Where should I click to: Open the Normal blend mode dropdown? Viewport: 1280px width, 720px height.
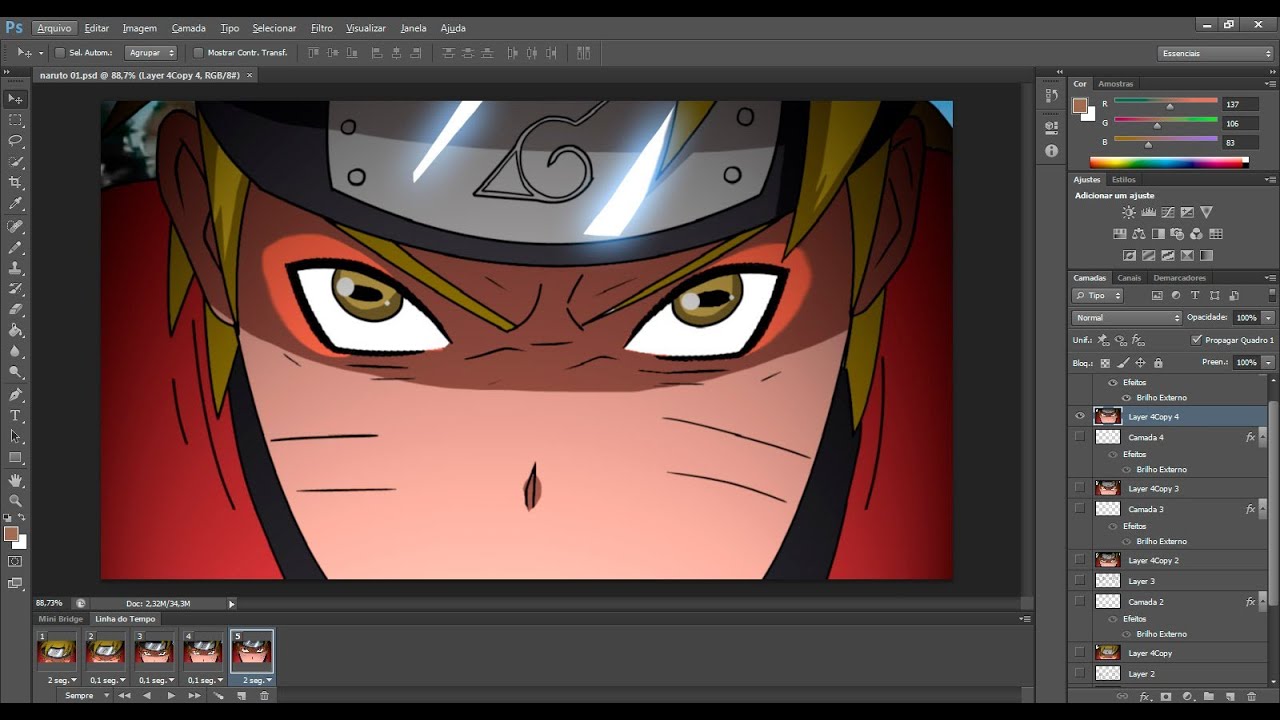click(1127, 318)
